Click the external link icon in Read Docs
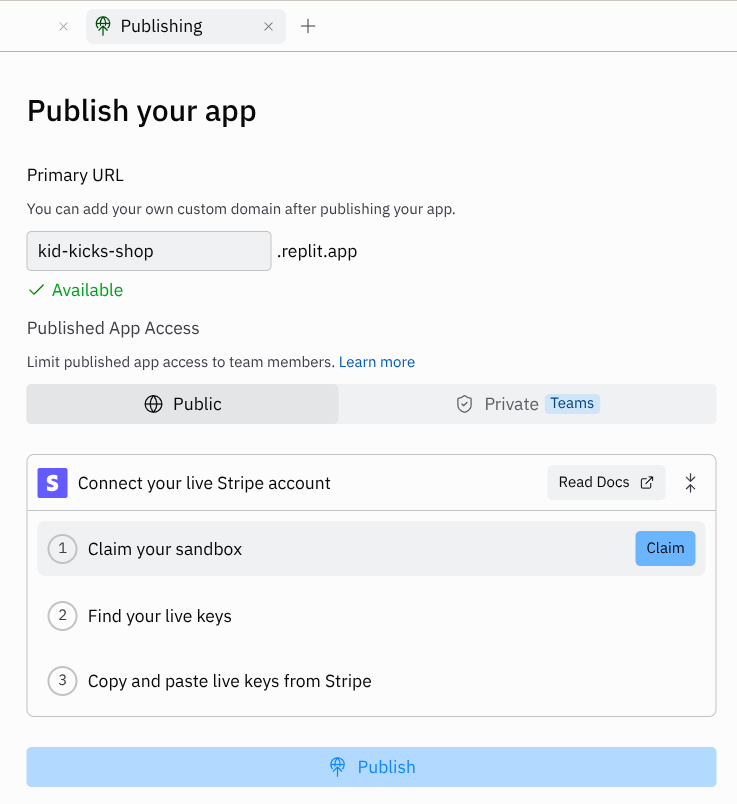Viewport: 737px width, 804px height. pos(647,483)
